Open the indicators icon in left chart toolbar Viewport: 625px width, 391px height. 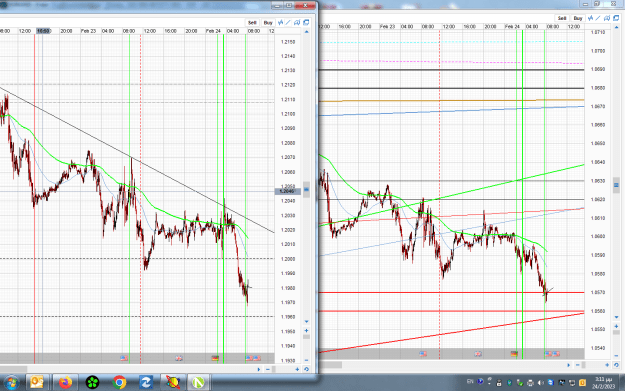click(x=297, y=23)
